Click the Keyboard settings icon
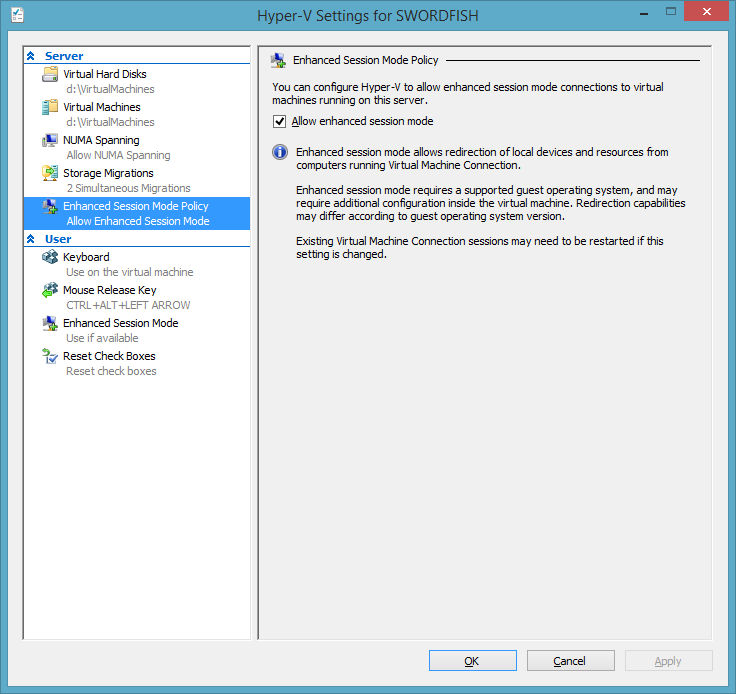 coord(50,257)
